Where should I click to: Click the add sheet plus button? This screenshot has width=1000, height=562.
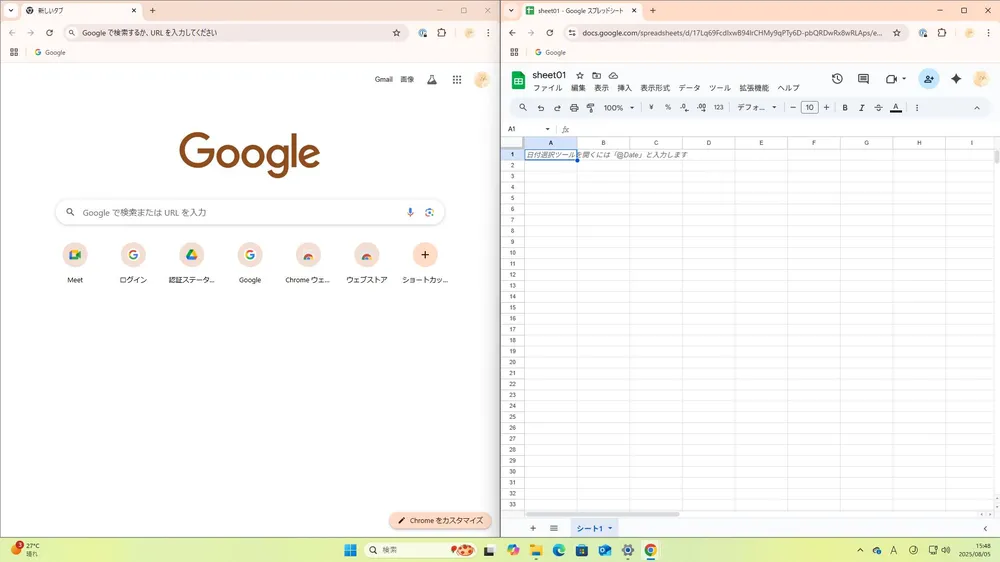point(533,528)
